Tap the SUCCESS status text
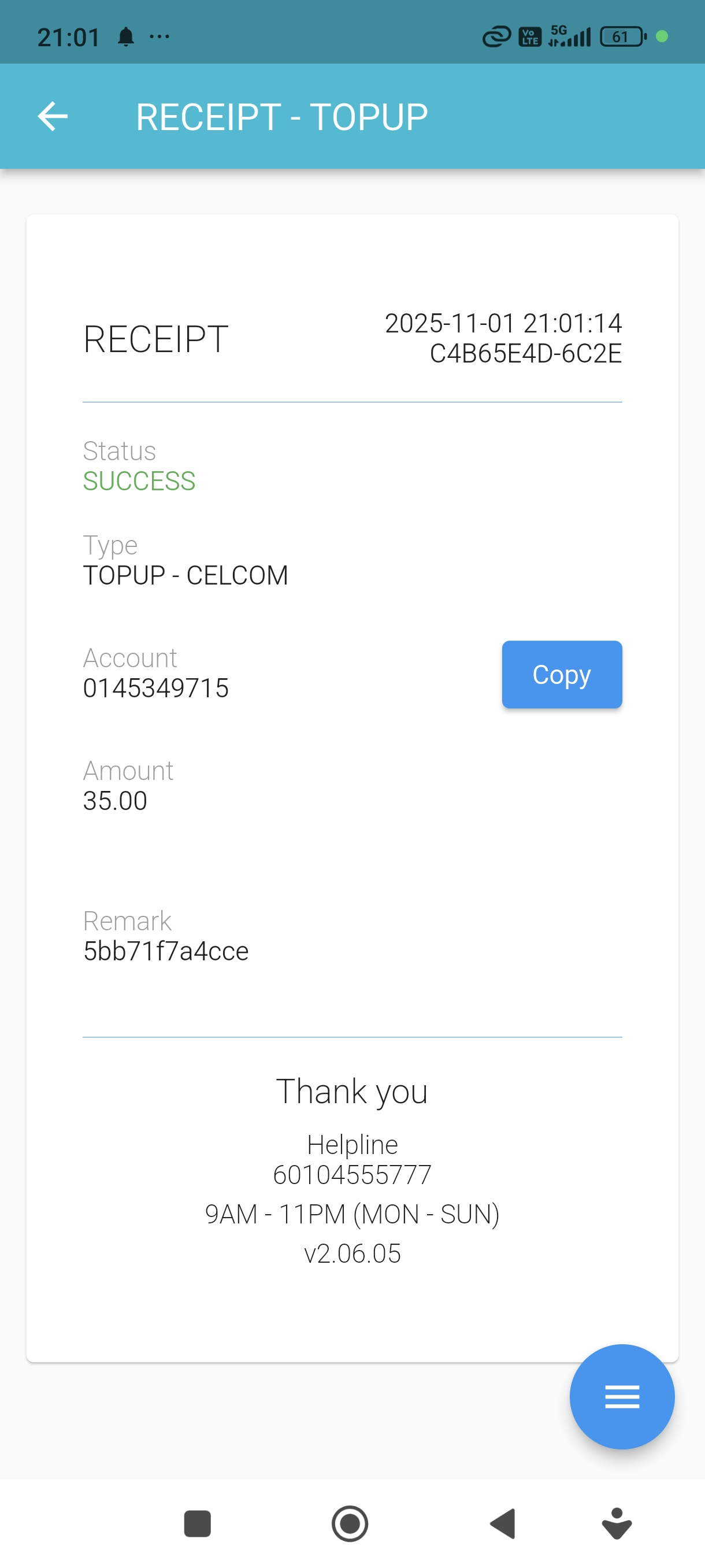This screenshot has height=1568, width=705. (x=139, y=481)
